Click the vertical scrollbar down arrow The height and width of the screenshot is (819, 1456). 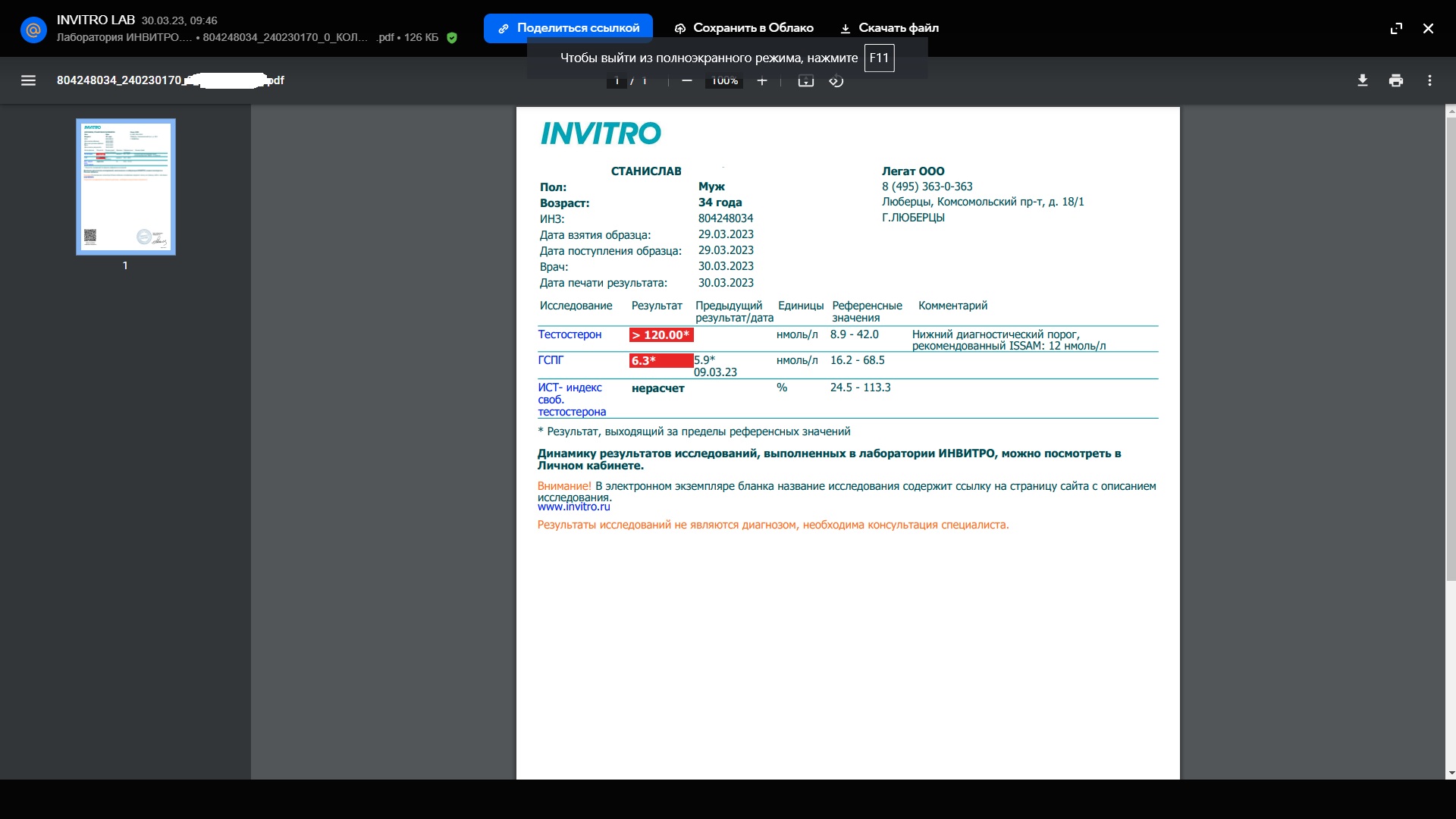click(x=1451, y=773)
